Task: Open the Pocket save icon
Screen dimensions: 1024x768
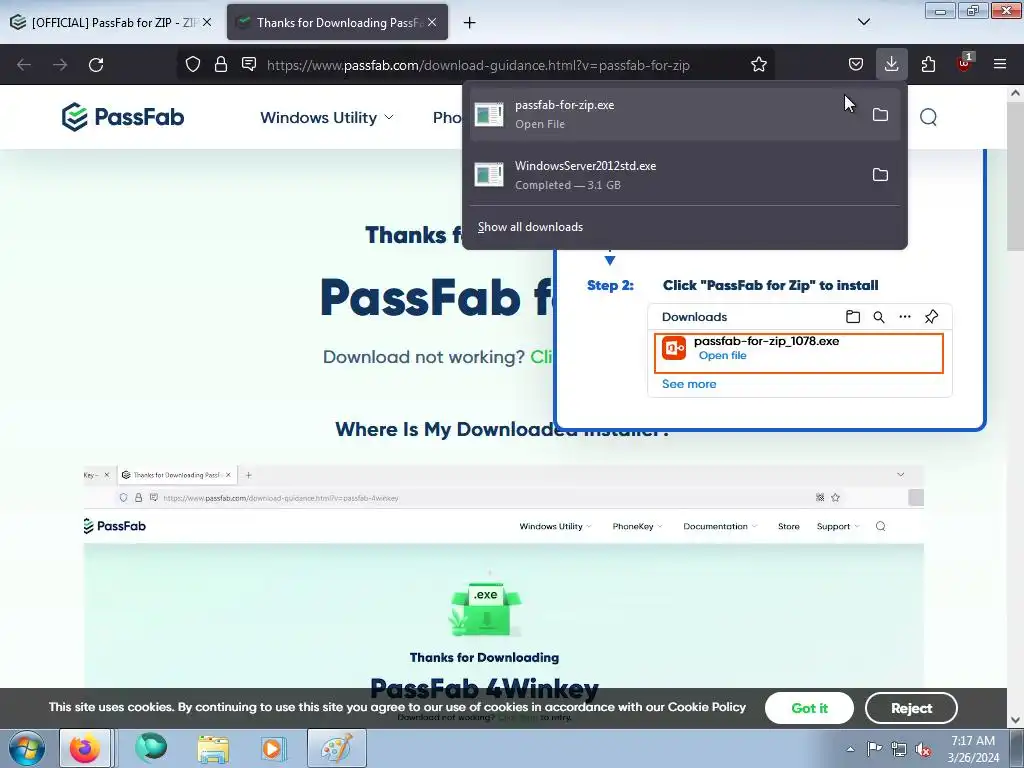Action: [x=856, y=64]
